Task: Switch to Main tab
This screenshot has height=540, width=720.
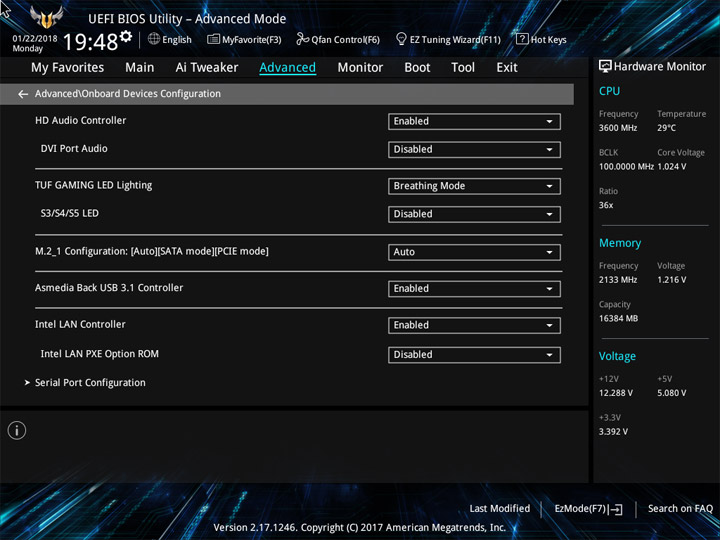Action: [x=140, y=68]
